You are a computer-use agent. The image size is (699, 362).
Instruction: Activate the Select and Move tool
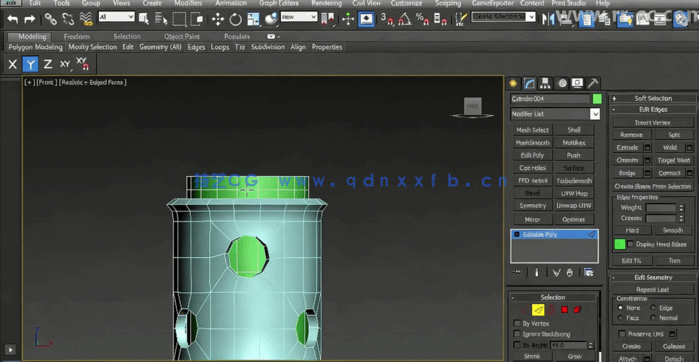point(218,19)
